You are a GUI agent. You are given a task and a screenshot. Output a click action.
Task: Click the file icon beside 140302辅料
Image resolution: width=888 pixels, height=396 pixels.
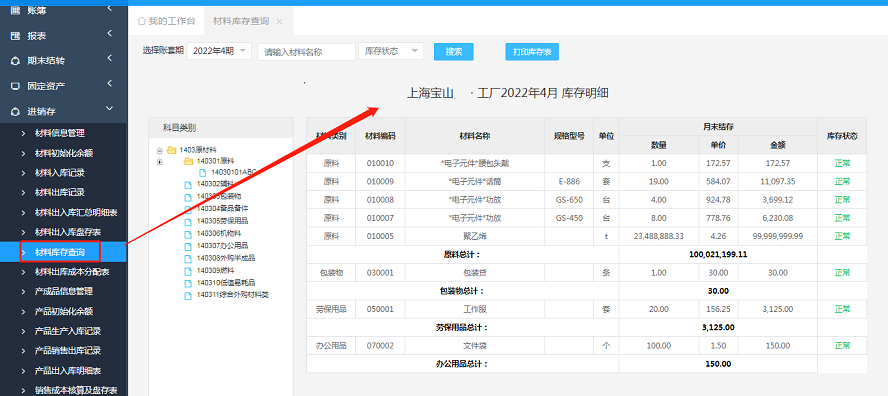(188, 185)
